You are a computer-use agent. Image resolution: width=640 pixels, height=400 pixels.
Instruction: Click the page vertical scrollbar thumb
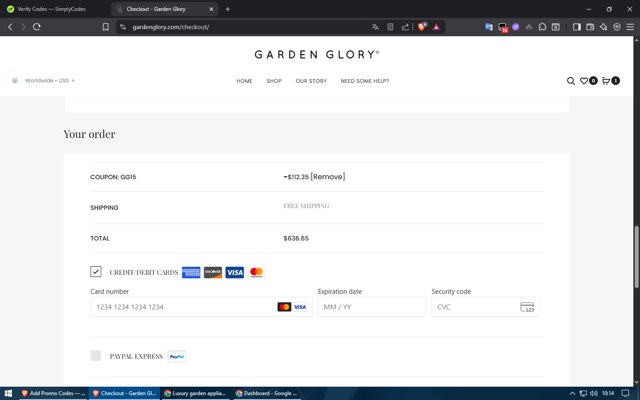pyautogui.click(x=636, y=256)
